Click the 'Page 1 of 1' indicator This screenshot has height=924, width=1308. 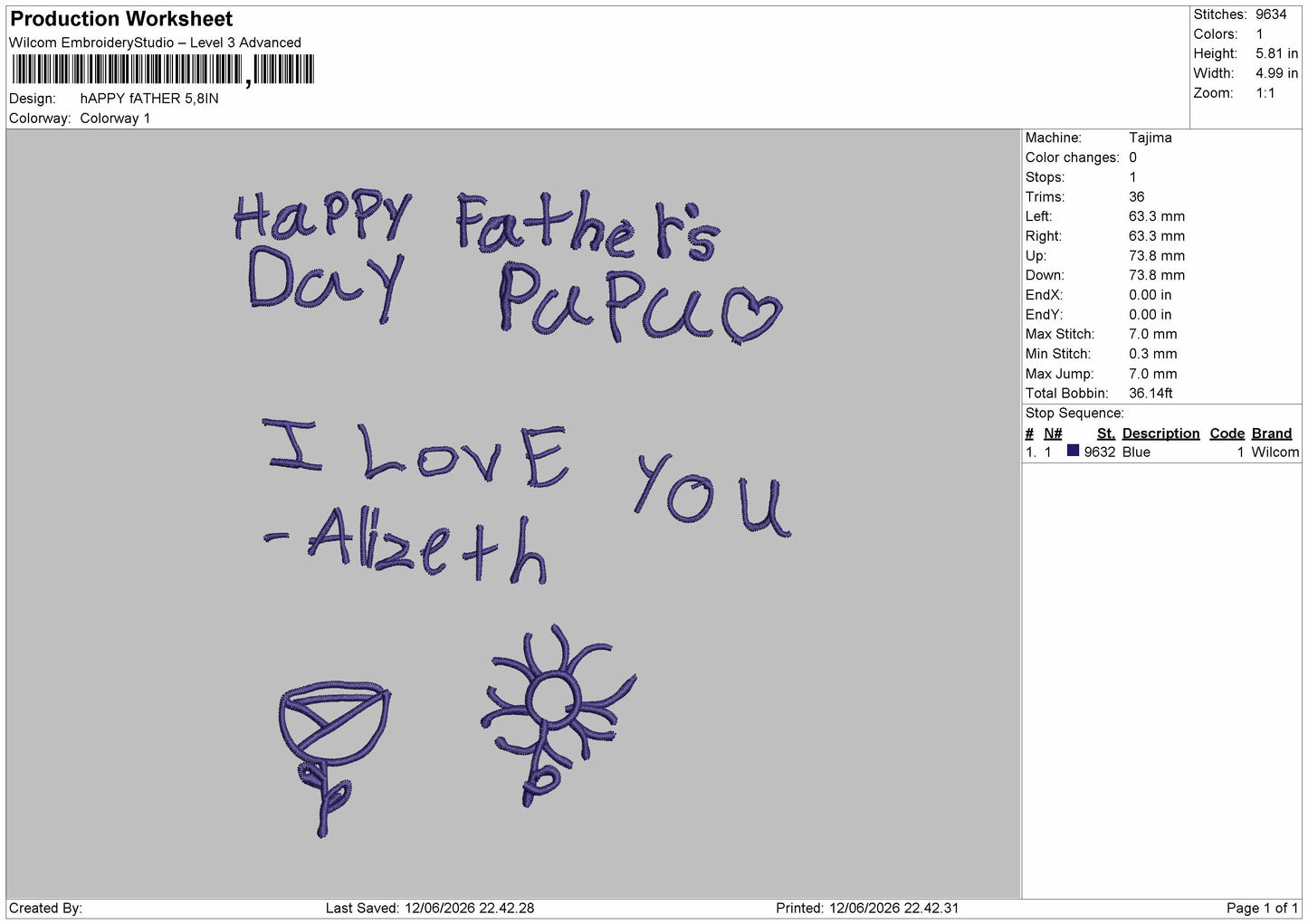pos(1262,908)
